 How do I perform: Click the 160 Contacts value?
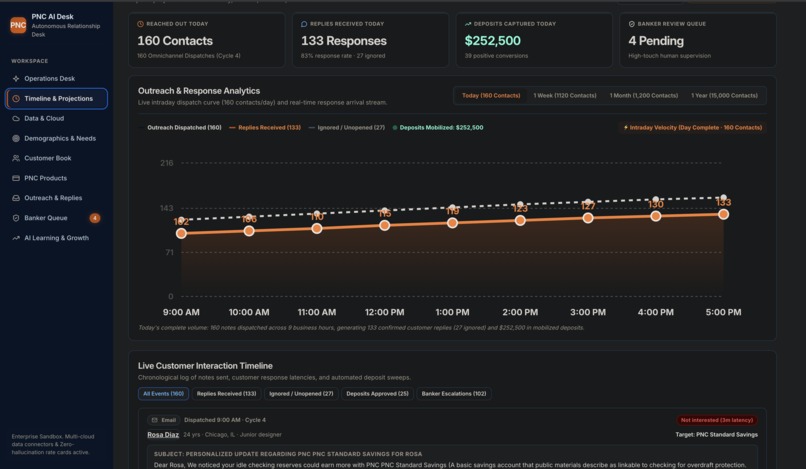point(175,41)
